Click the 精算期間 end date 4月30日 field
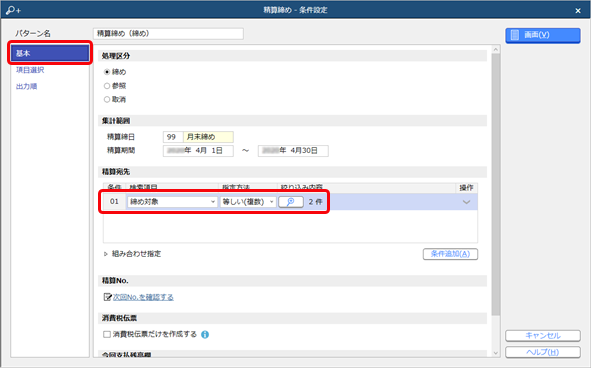The width and height of the screenshot is (591, 368). [x=293, y=151]
